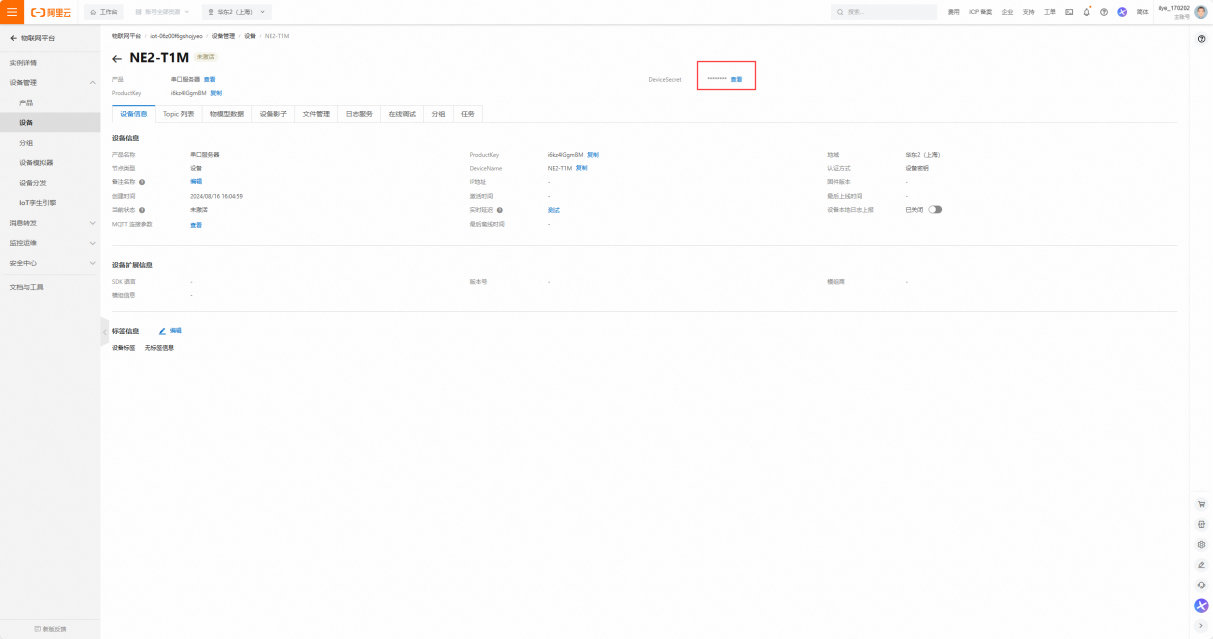Click the shopping cart icon on right sidebar
Viewport: 1213px width, 639px height.
(1201, 504)
